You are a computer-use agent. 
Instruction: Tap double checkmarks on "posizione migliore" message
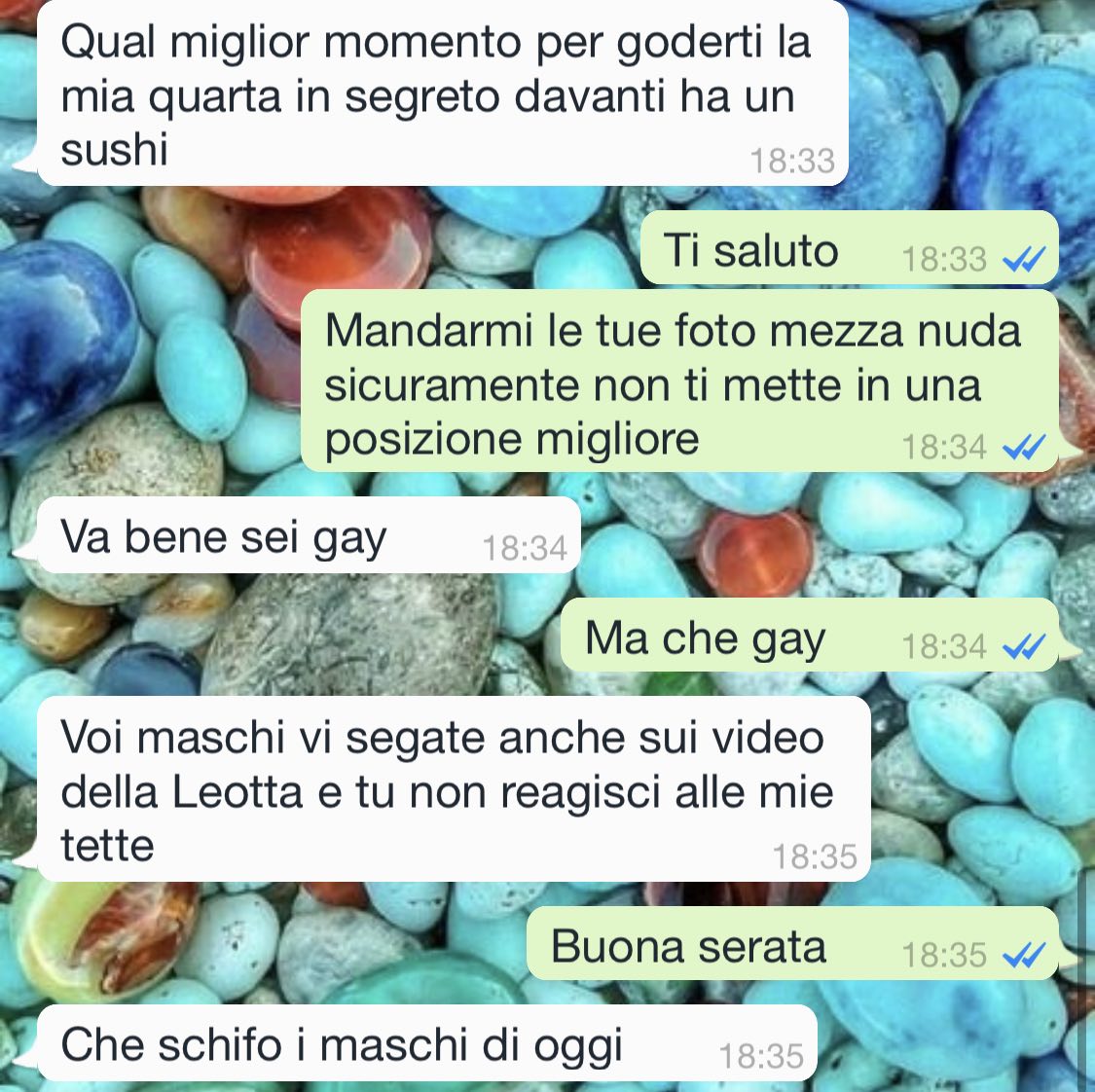pyautogui.click(x=1024, y=447)
